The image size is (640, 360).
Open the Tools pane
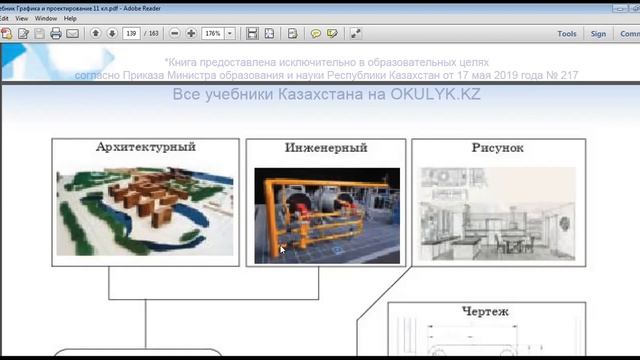[567, 34]
